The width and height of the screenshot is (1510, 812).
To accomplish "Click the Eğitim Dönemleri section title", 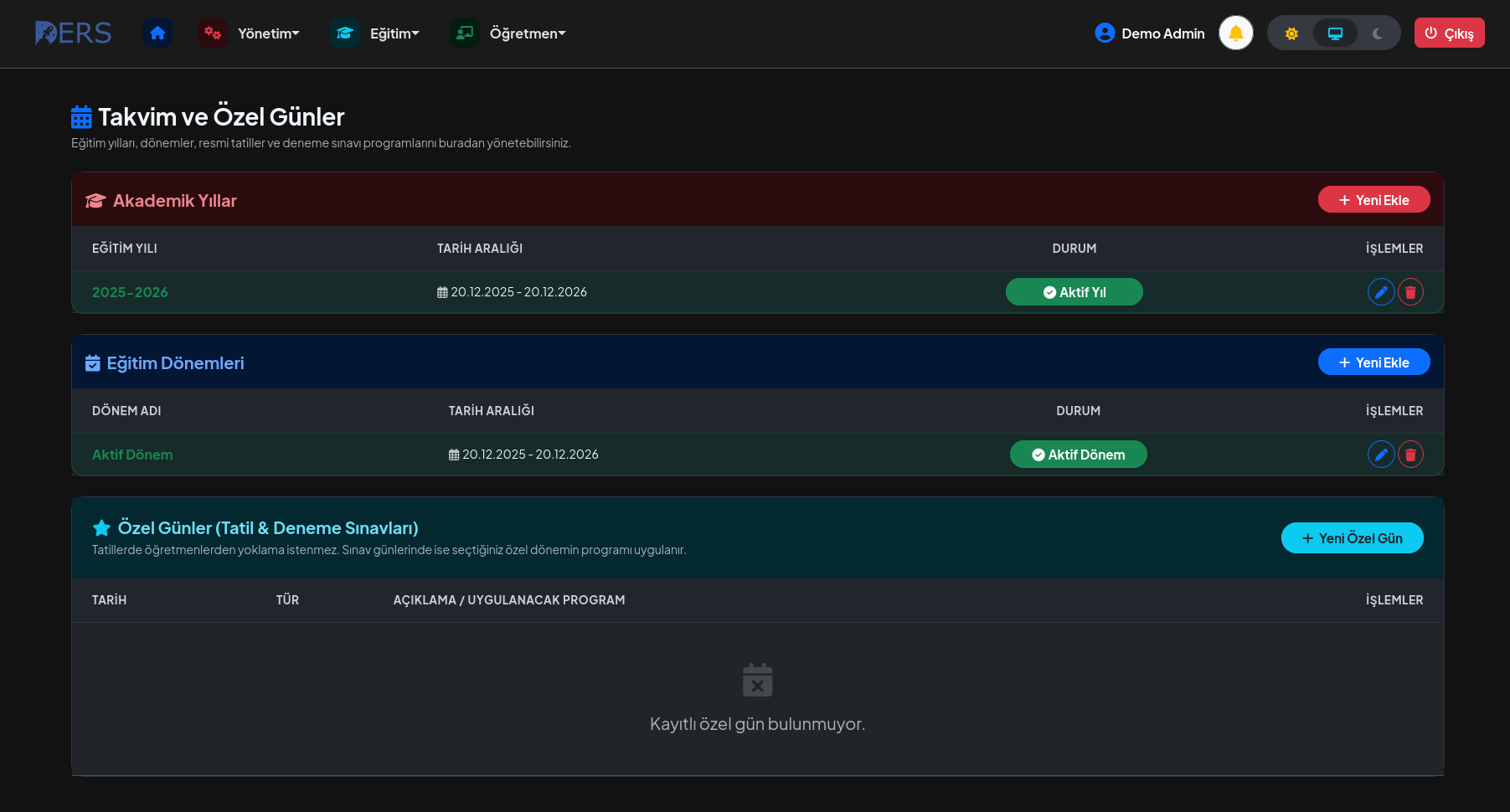I will tap(176, 363).
